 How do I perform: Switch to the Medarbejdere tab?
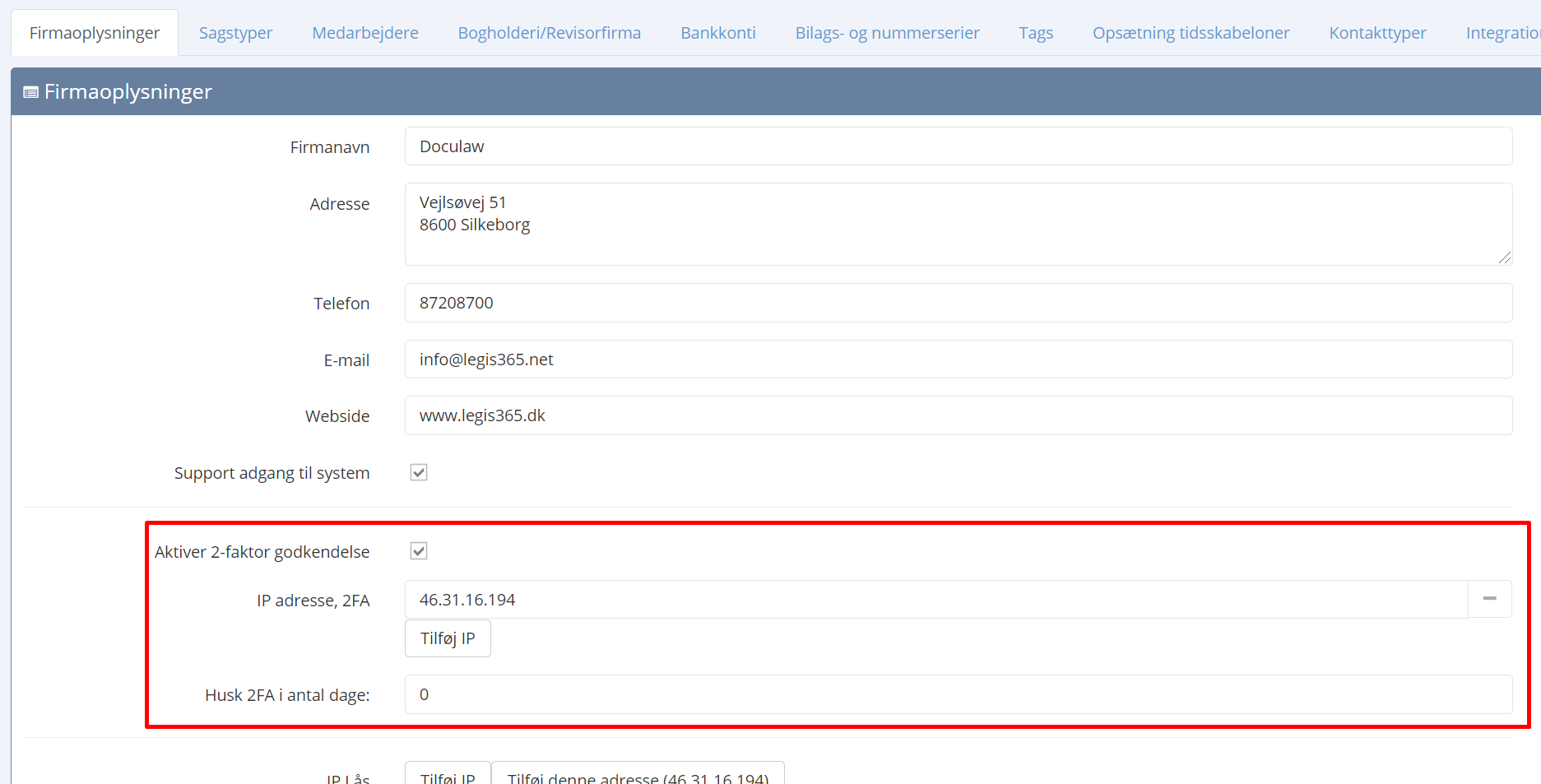coord(365,33)
